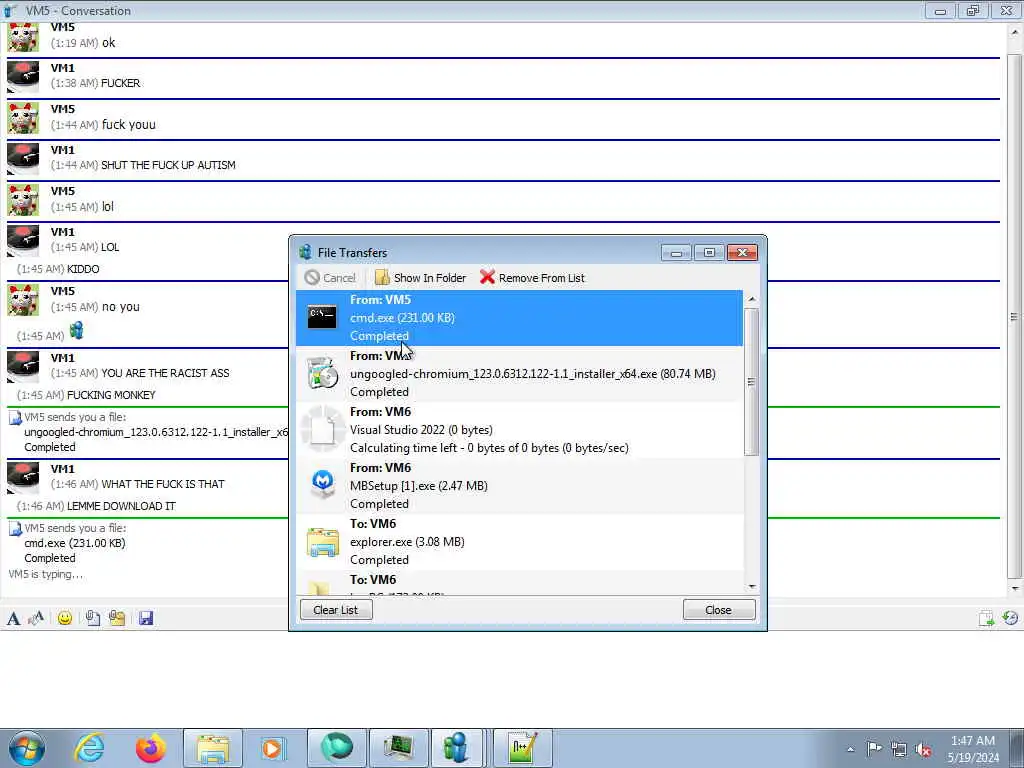Click File Transfers list scroll-down arrow
Image resolution: width=1024 pixels, height=768 pixels.
click(x=752, y=586)
